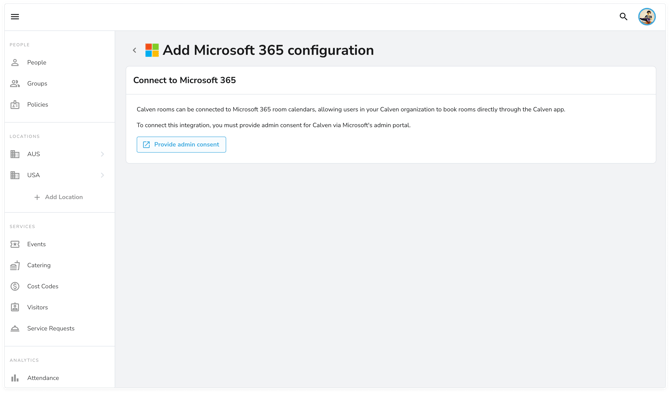Image resolution: width=670 pixels, height=393 pixels.
Task: Click the ANALYTICS section label
Action: 24,361
